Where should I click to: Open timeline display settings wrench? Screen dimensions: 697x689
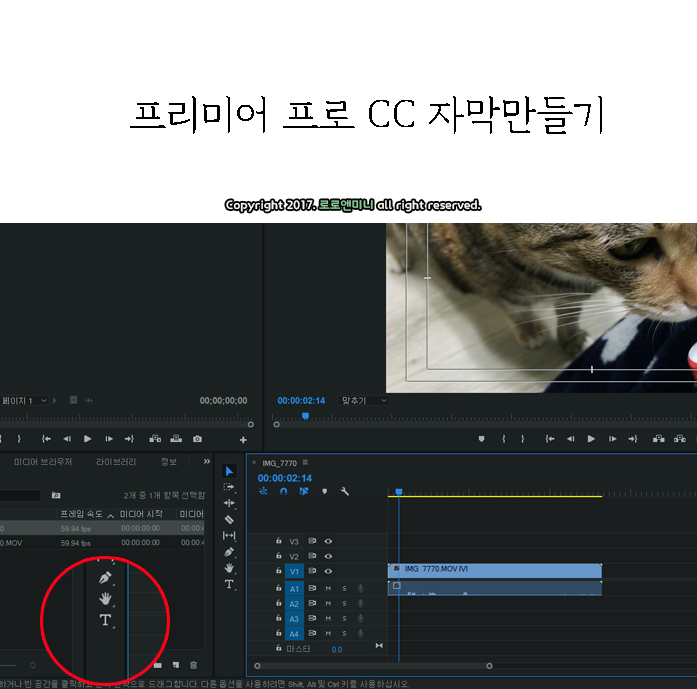click(344, 491)
